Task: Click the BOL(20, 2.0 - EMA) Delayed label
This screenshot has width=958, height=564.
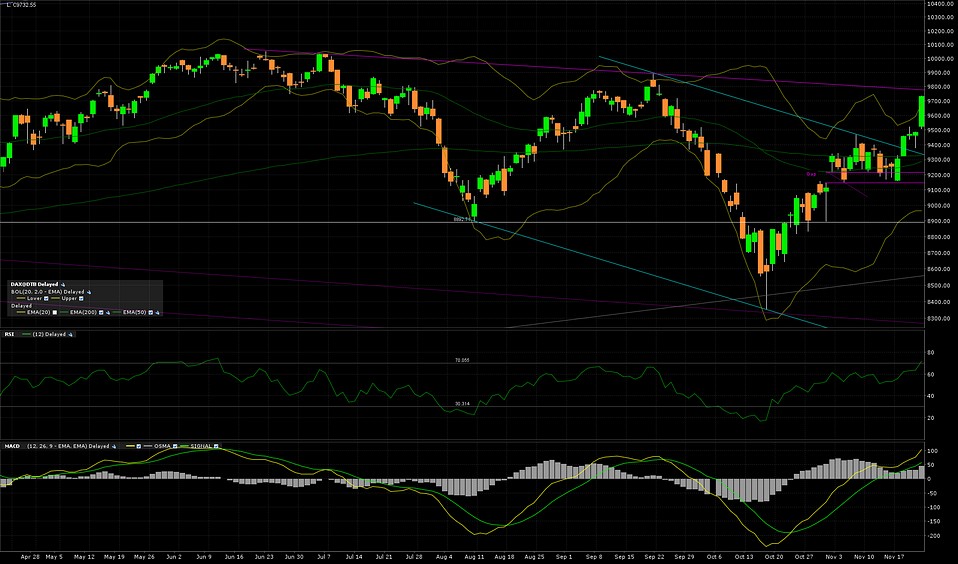Action: (48, 292)
